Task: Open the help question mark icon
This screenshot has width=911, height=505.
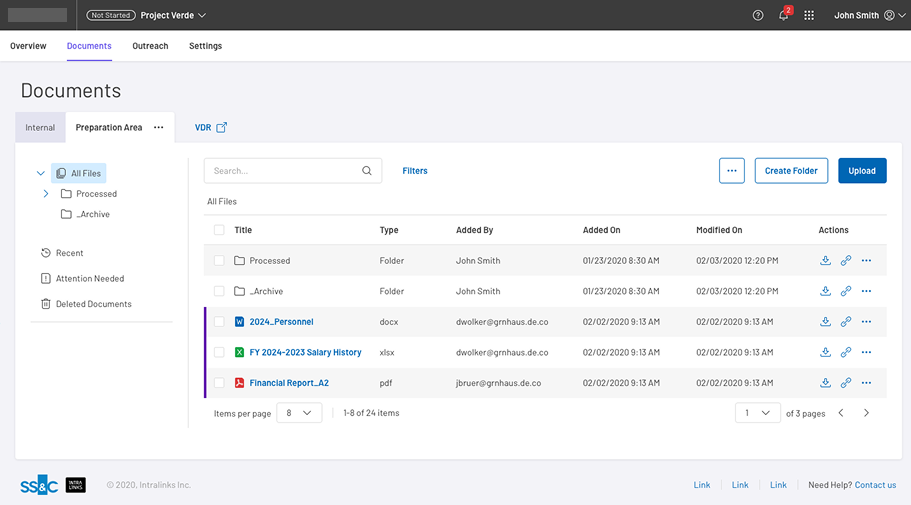Action: 758,16
